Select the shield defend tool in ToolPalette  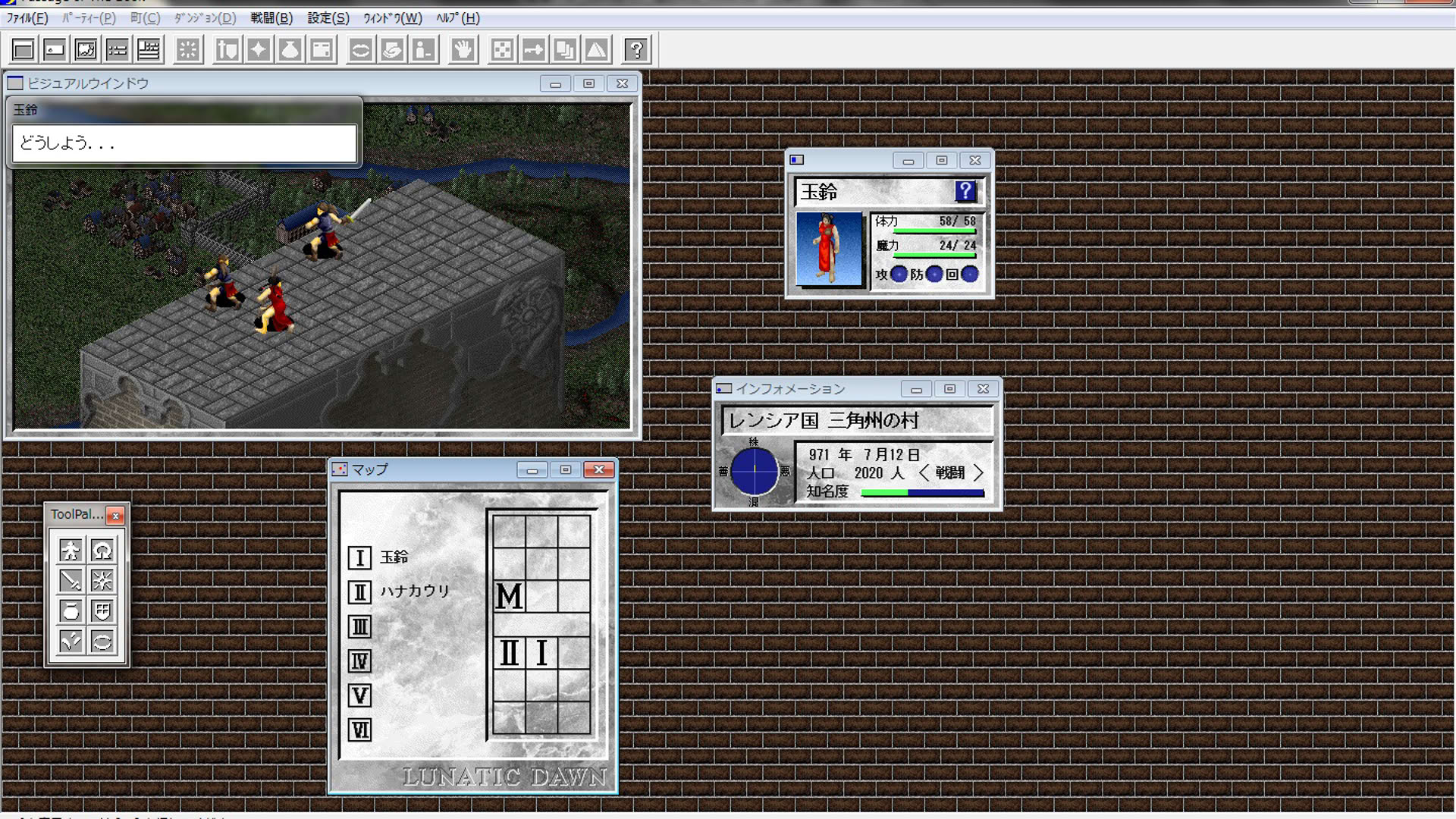[x=102, y=610]
